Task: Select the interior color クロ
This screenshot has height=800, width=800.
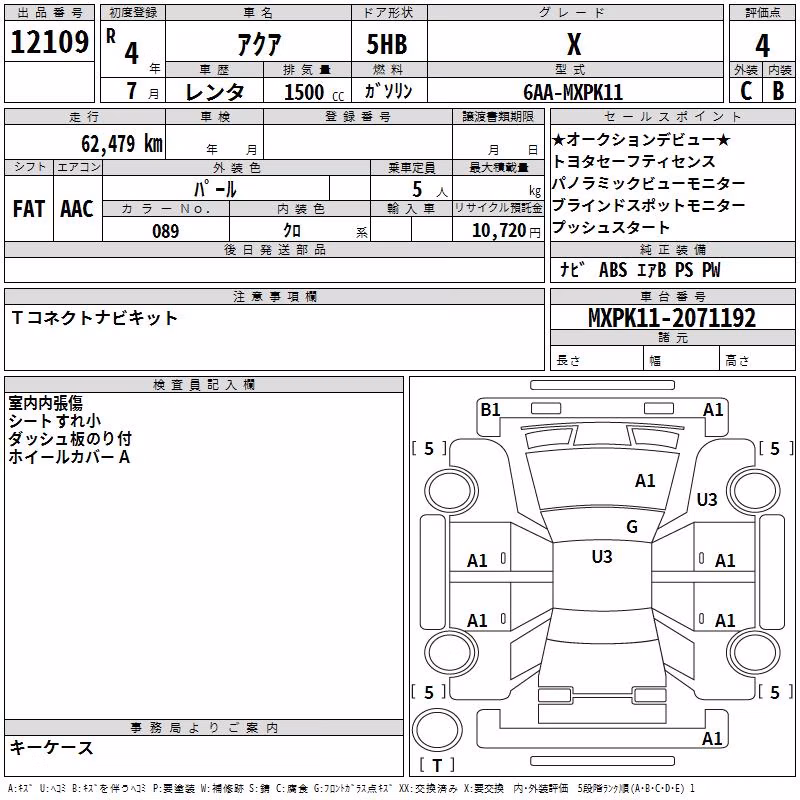Action: [x=292, y=231]
